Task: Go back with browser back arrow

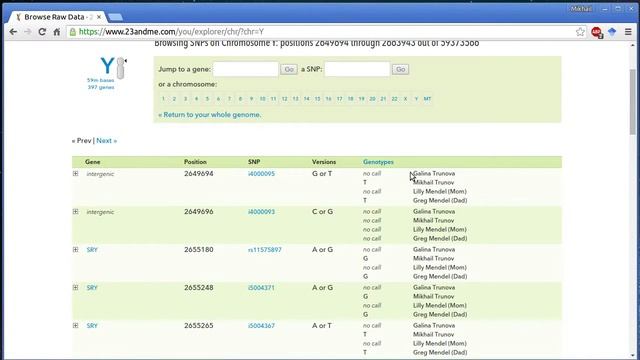Action: tap(13, 32)
